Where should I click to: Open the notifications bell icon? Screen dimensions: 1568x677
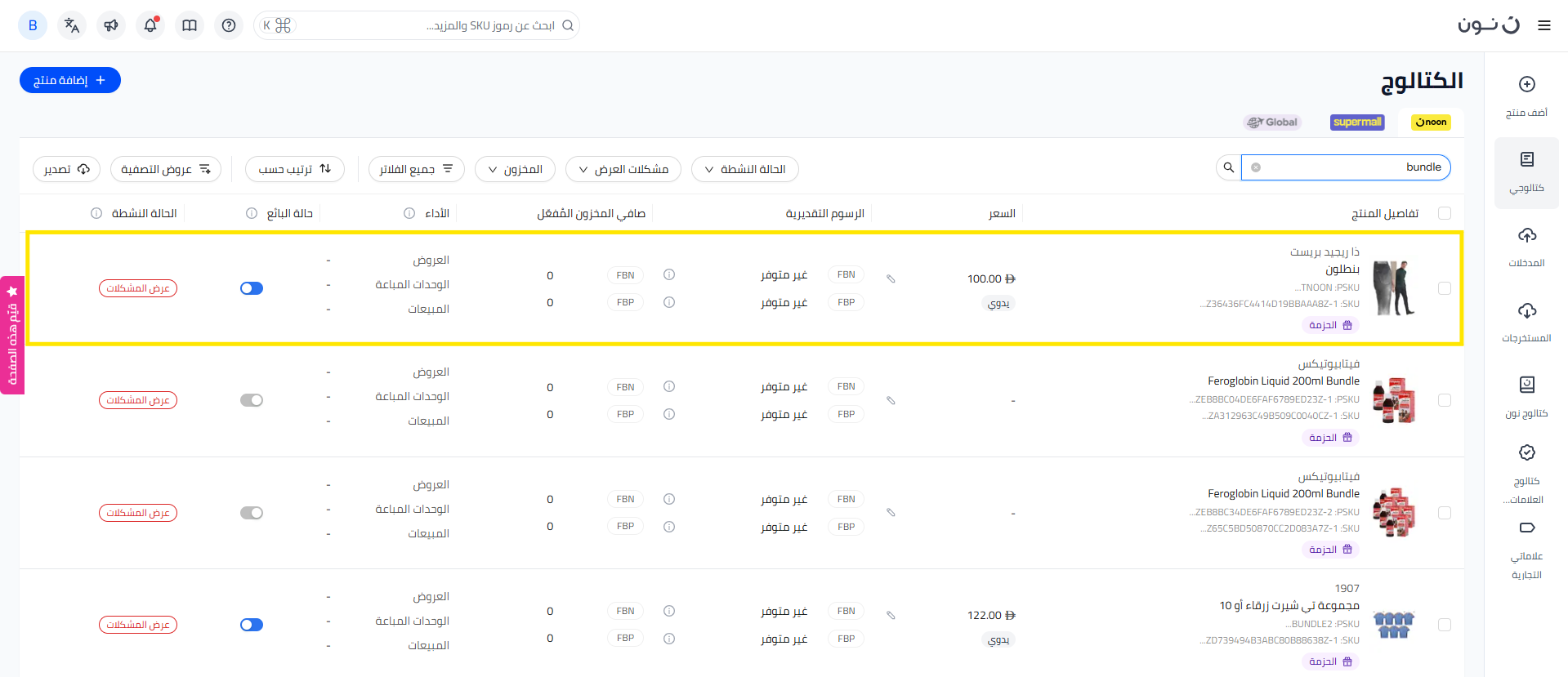point(150,25)
